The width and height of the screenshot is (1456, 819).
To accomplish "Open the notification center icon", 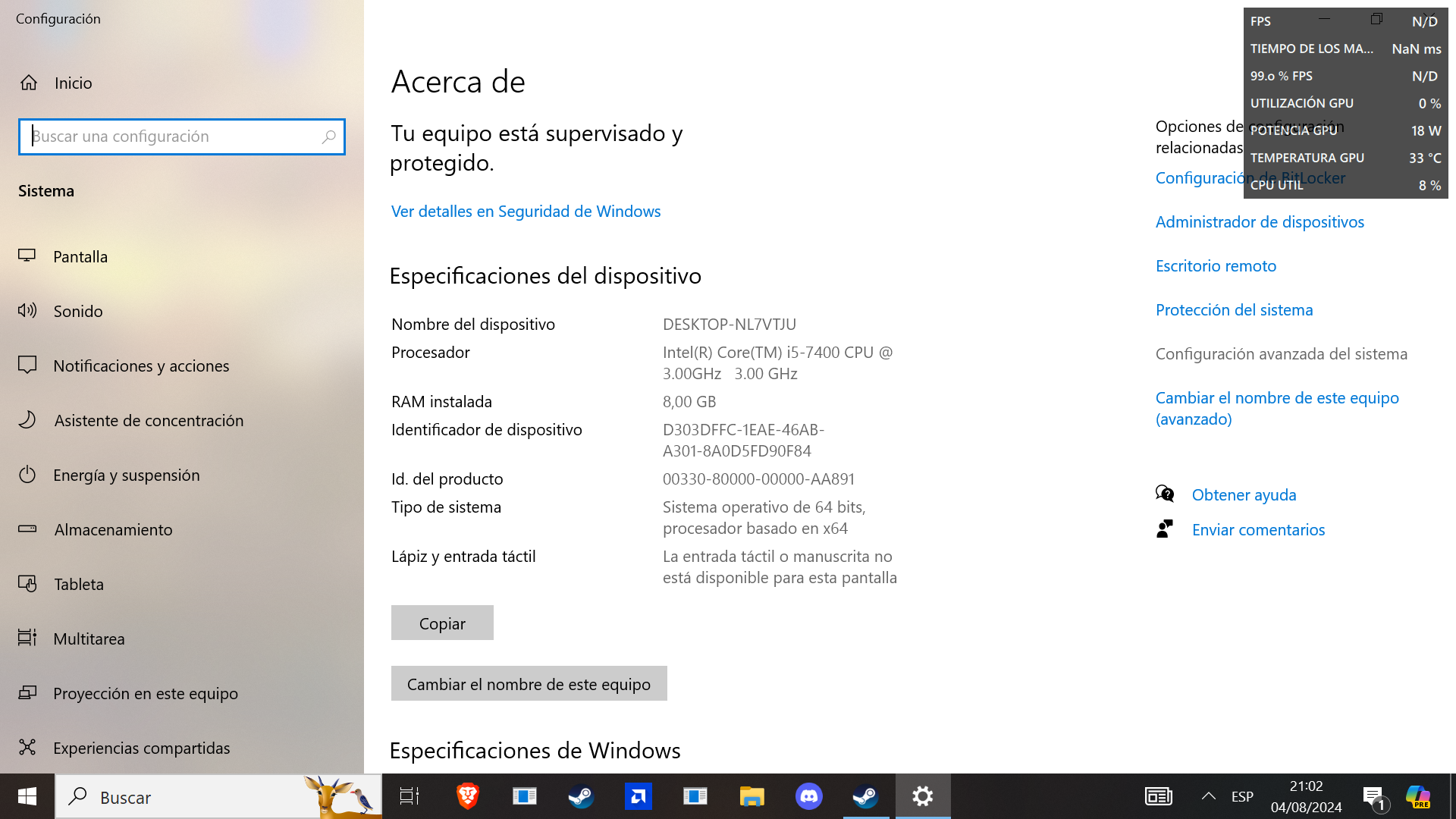I will tap(1373, 796).
